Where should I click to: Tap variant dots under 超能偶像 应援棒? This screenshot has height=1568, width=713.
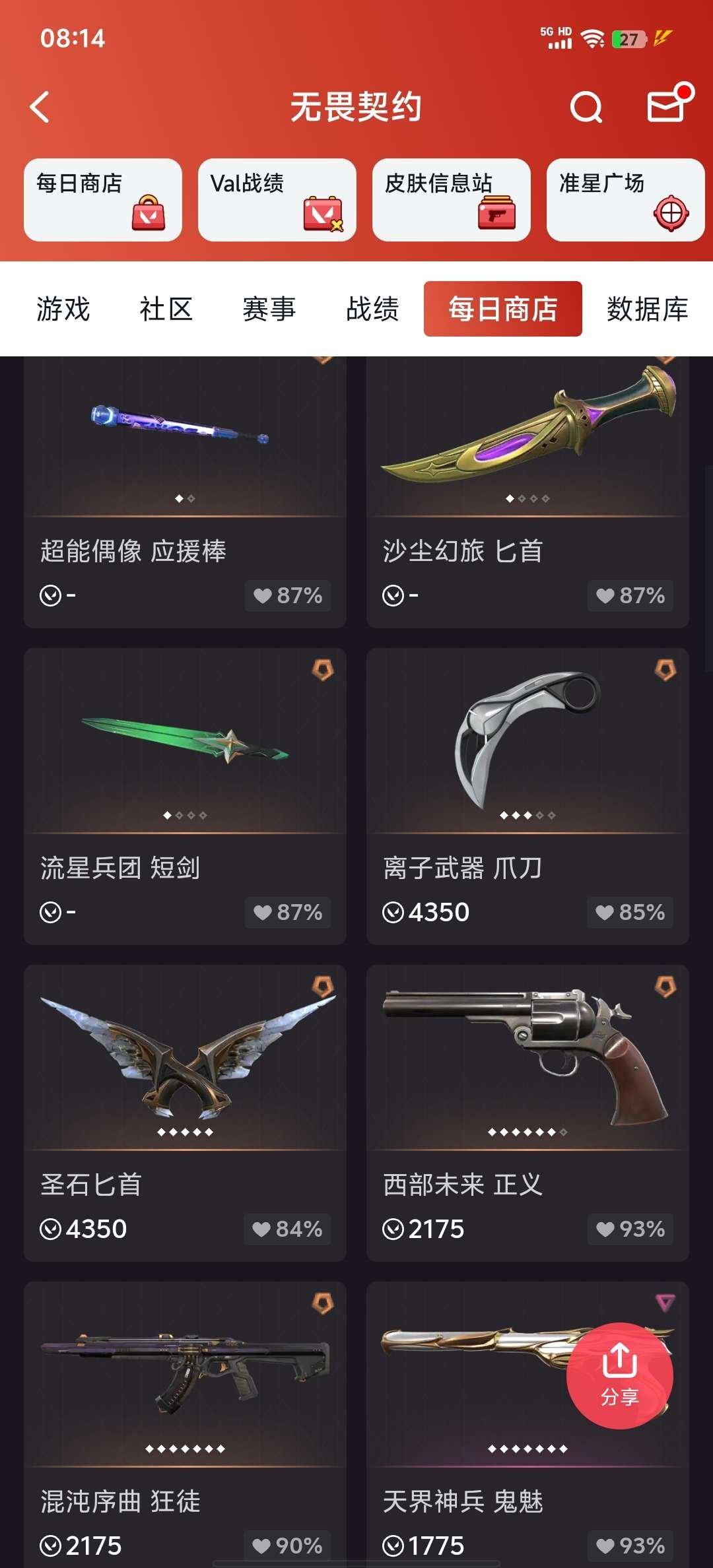pos(185,498)
